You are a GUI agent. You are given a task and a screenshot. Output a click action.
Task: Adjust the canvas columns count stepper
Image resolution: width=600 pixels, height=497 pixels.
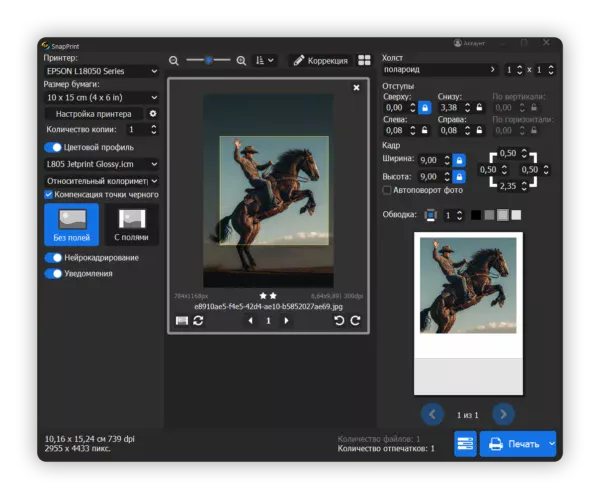(520, 70)
